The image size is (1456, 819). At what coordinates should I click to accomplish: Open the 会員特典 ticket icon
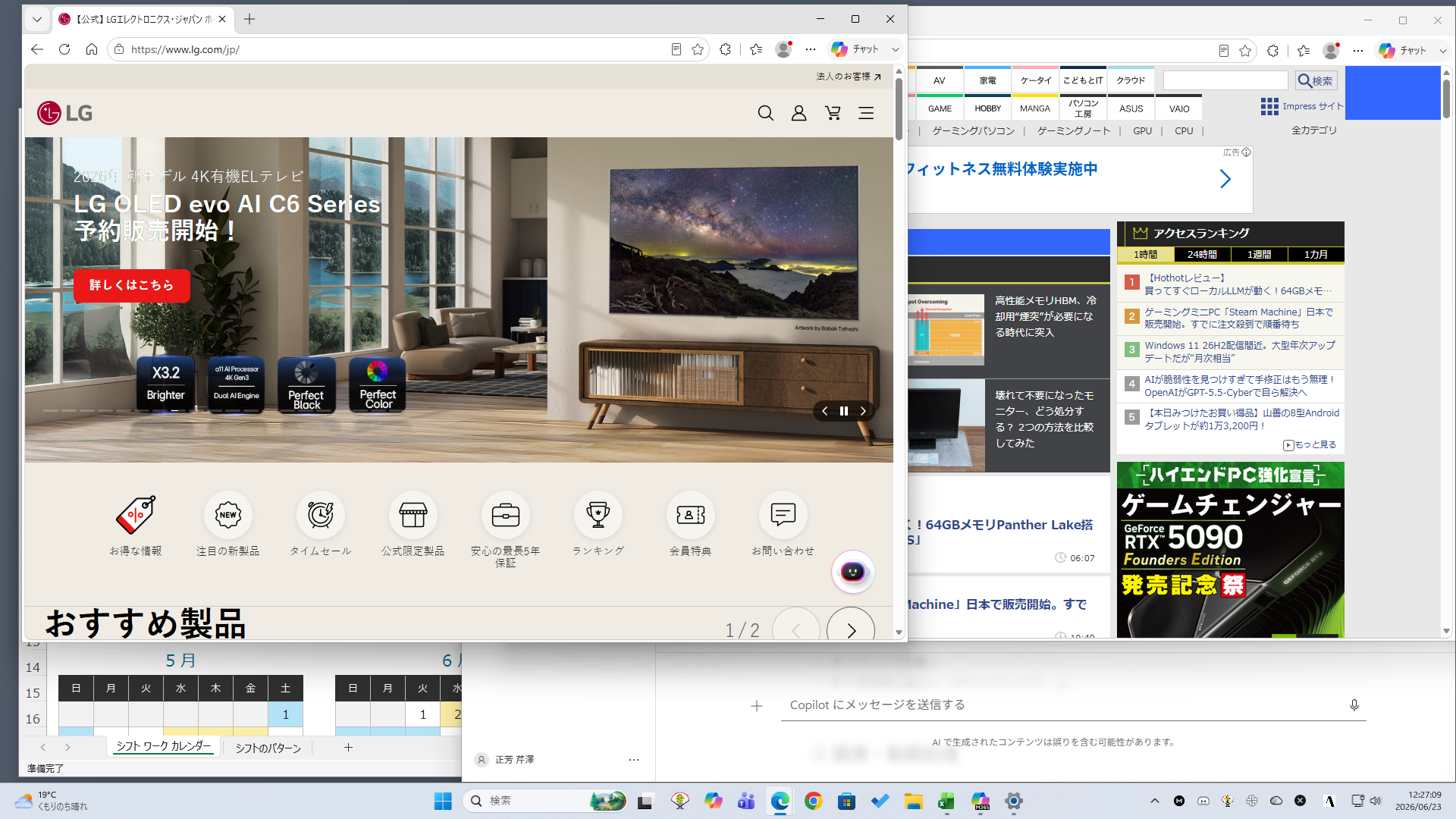point(691,515)
